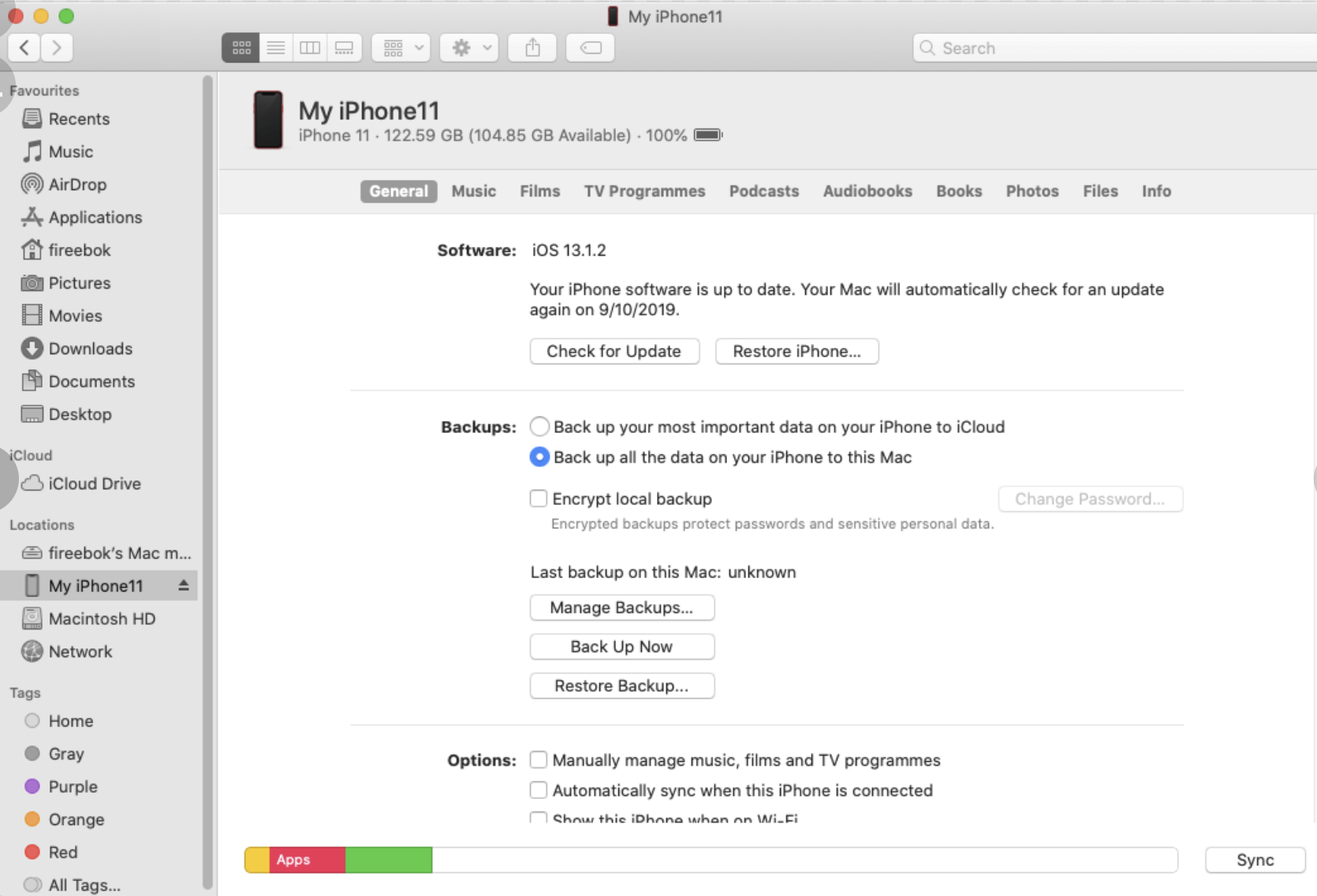Click the Applications sidebar icon

(32, 217)
